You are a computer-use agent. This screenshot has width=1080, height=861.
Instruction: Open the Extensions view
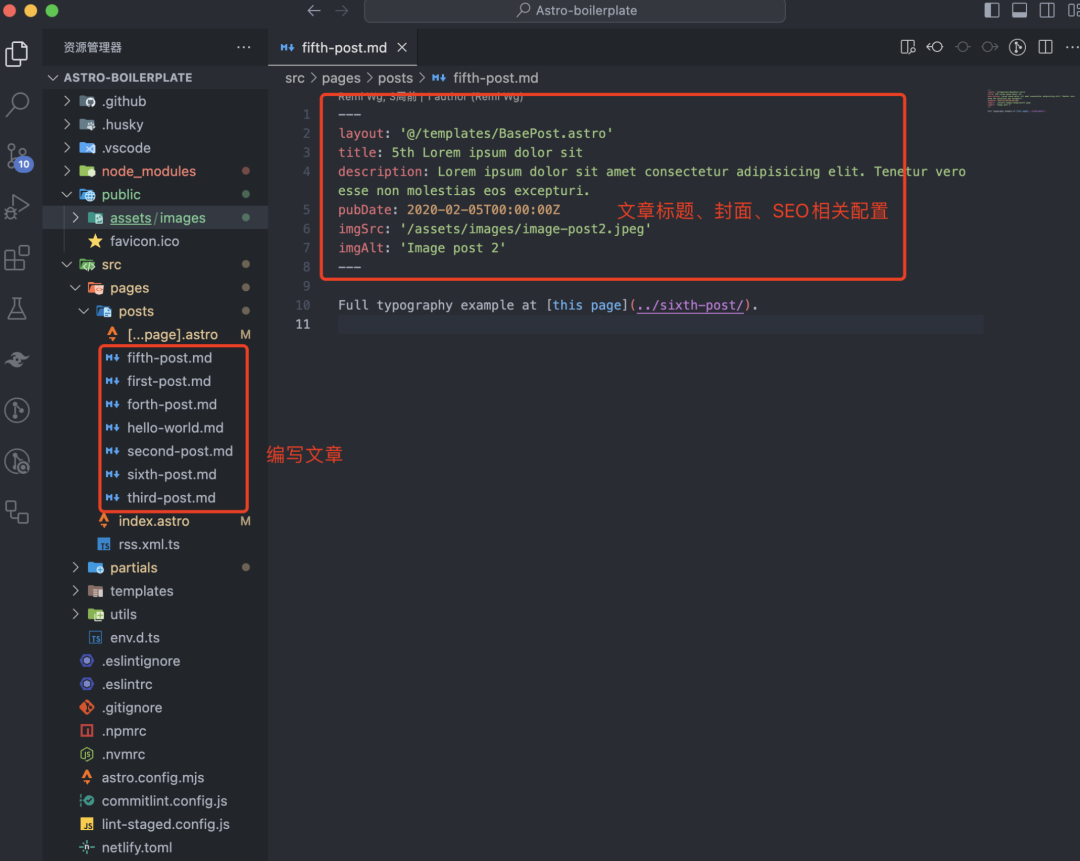pos(18,259)
